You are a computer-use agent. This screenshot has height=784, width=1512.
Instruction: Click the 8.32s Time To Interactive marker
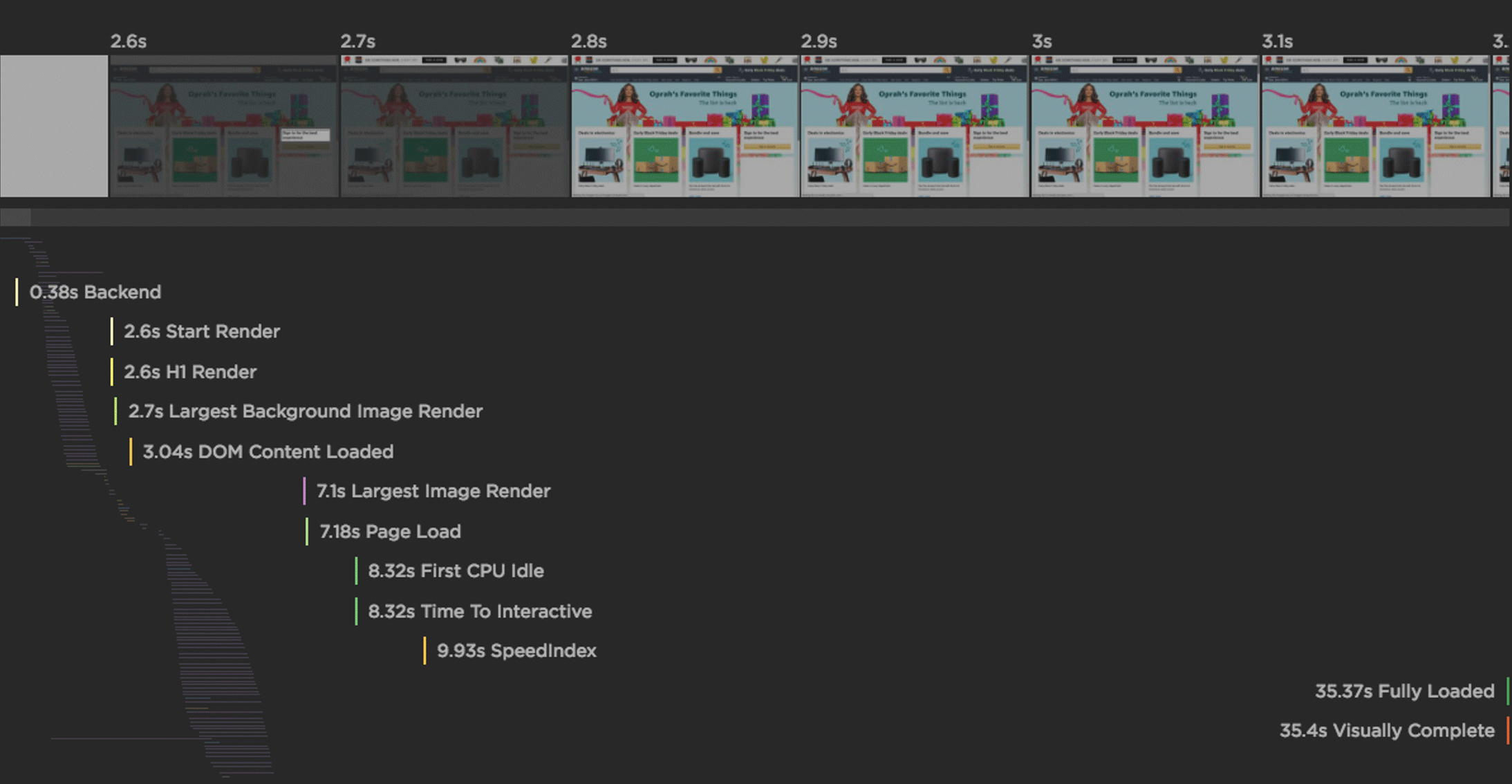(x=479, y=611)
